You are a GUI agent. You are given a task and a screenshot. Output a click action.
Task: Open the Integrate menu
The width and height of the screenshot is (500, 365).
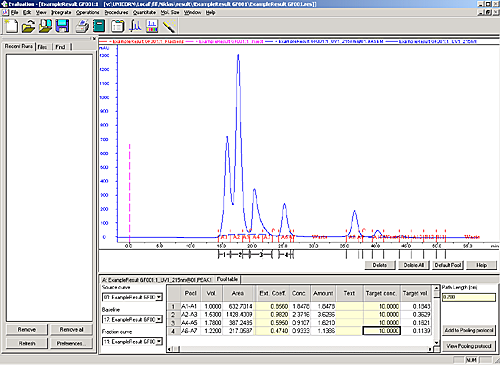[x=61, y=12]
